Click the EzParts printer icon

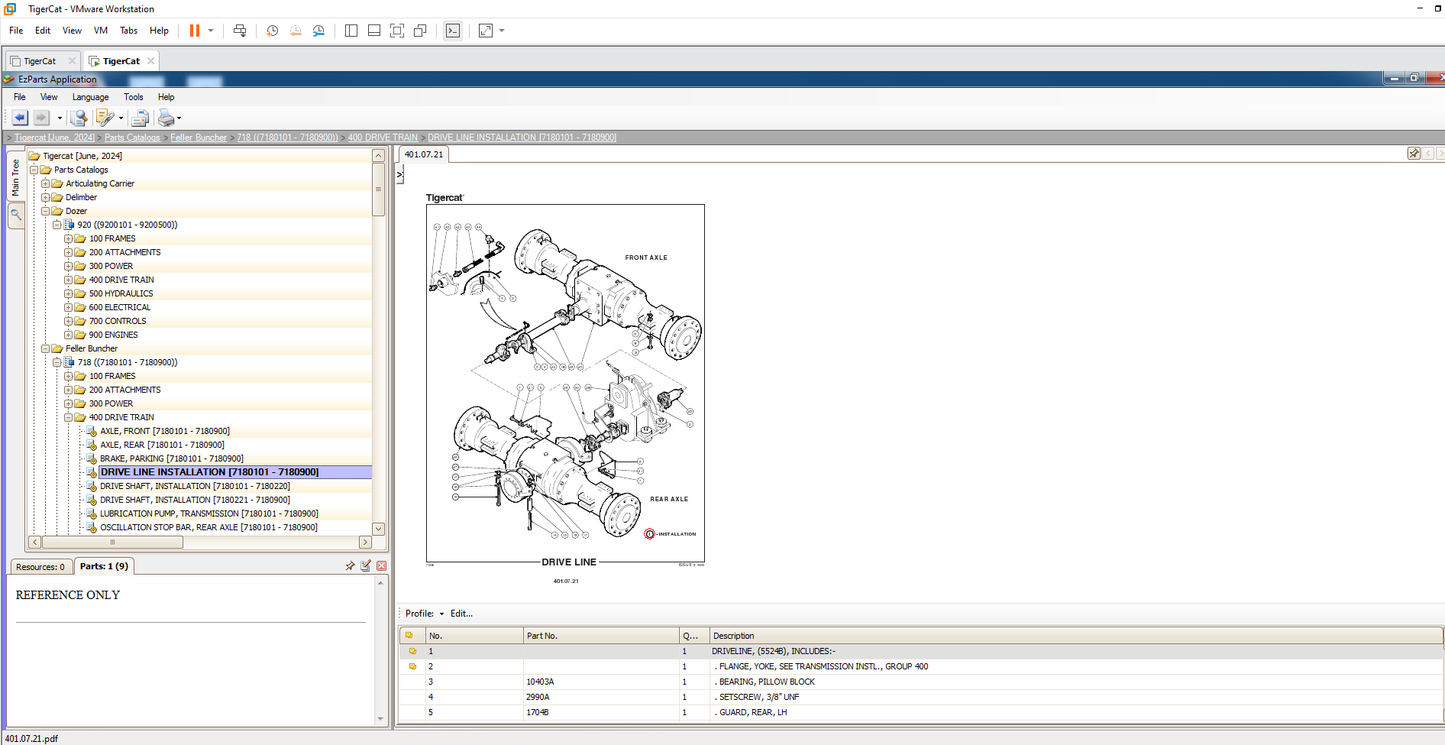tap(165, 118)
